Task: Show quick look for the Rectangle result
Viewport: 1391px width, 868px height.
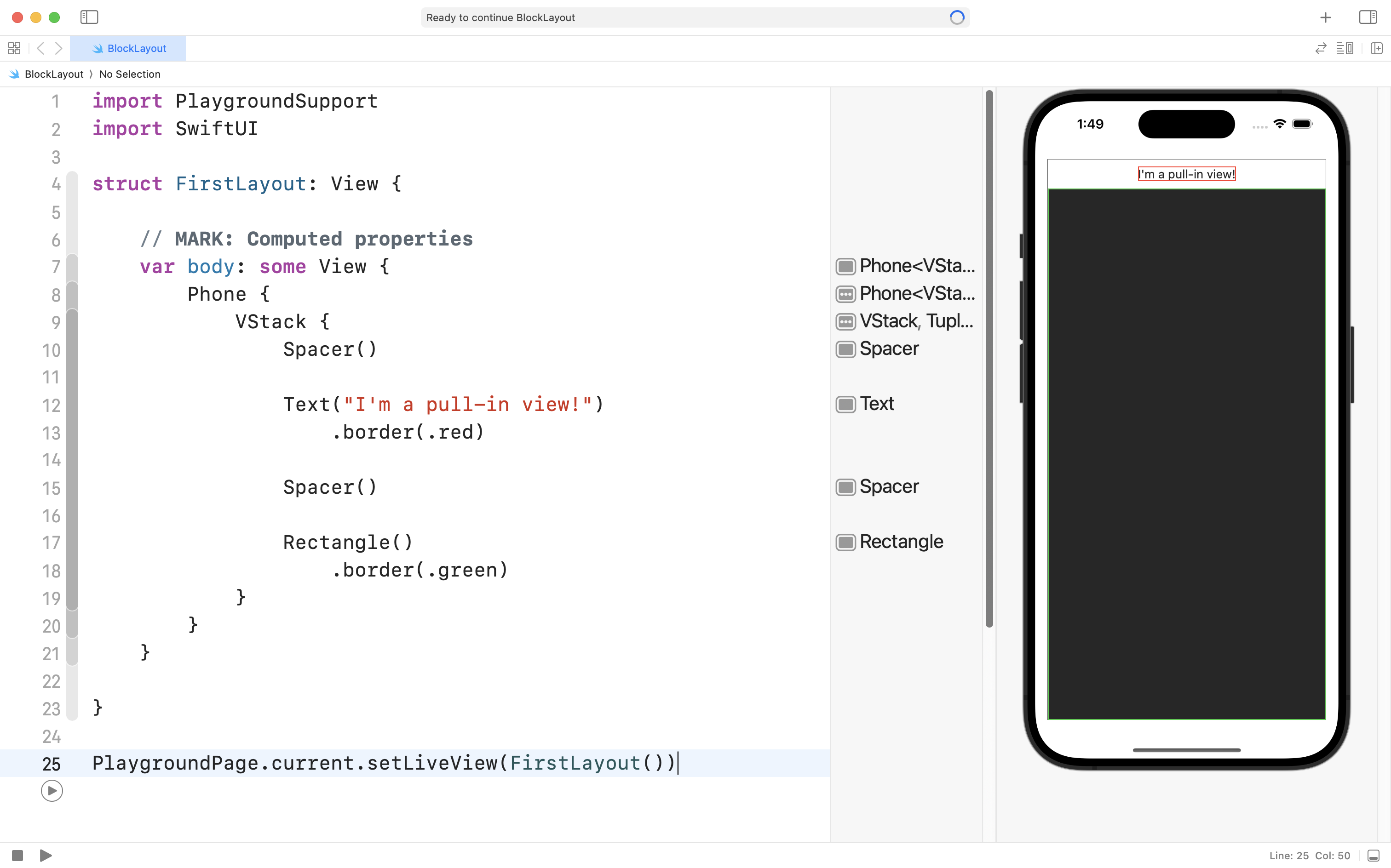Action: coord(845,542)
